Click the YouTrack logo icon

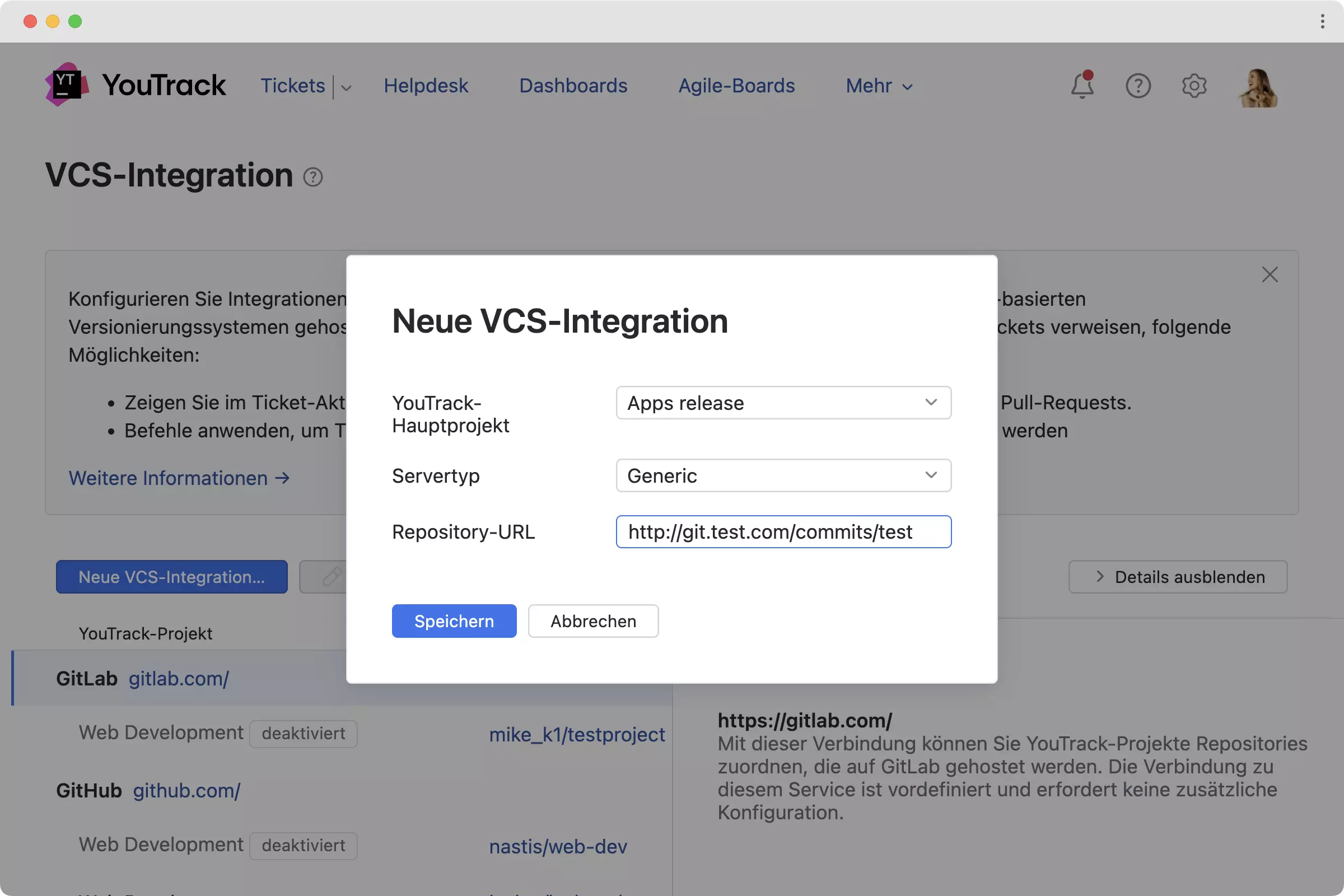coord(67,85)
